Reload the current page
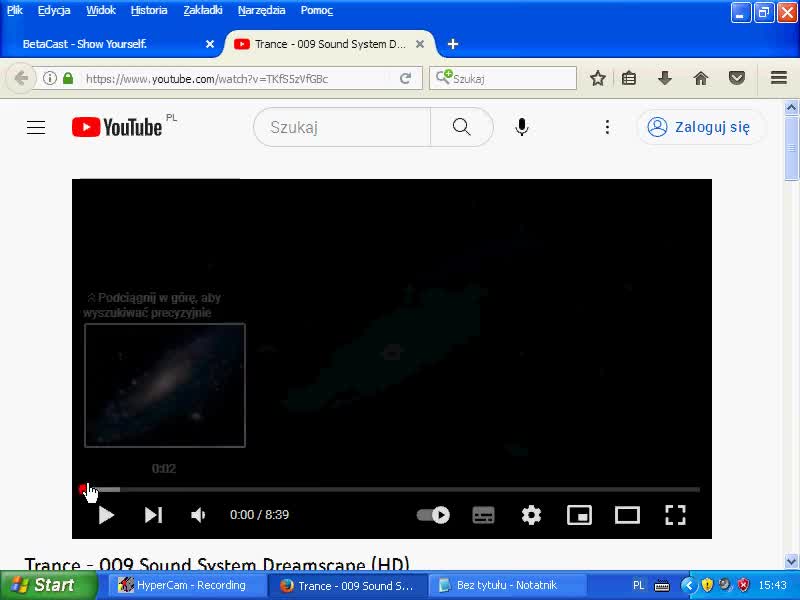 click(406, 78)
